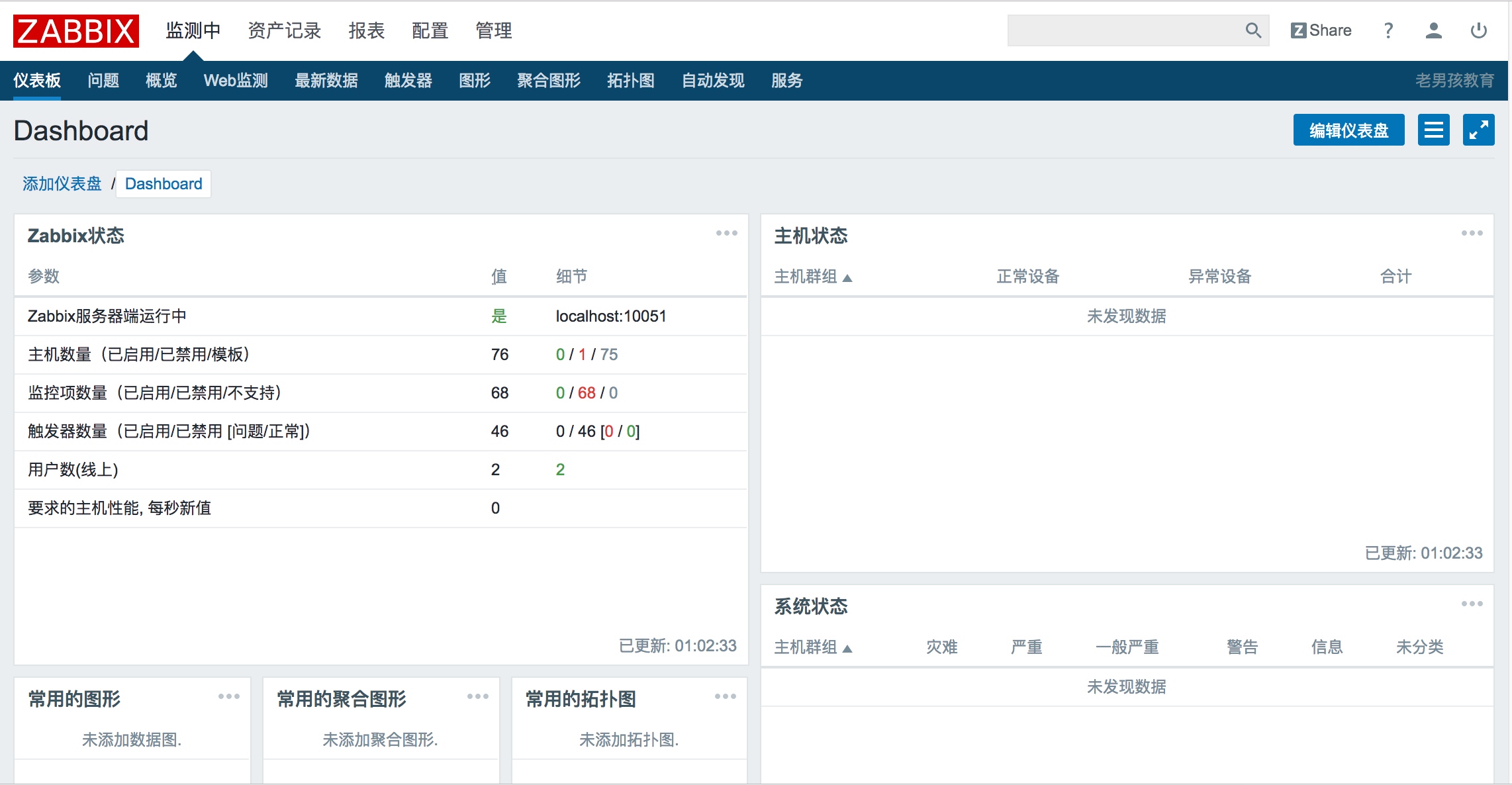Open 常用的拓扑图 widget options dots
The height and width of the screenshot is (785, 1512).
click(725, 696)
